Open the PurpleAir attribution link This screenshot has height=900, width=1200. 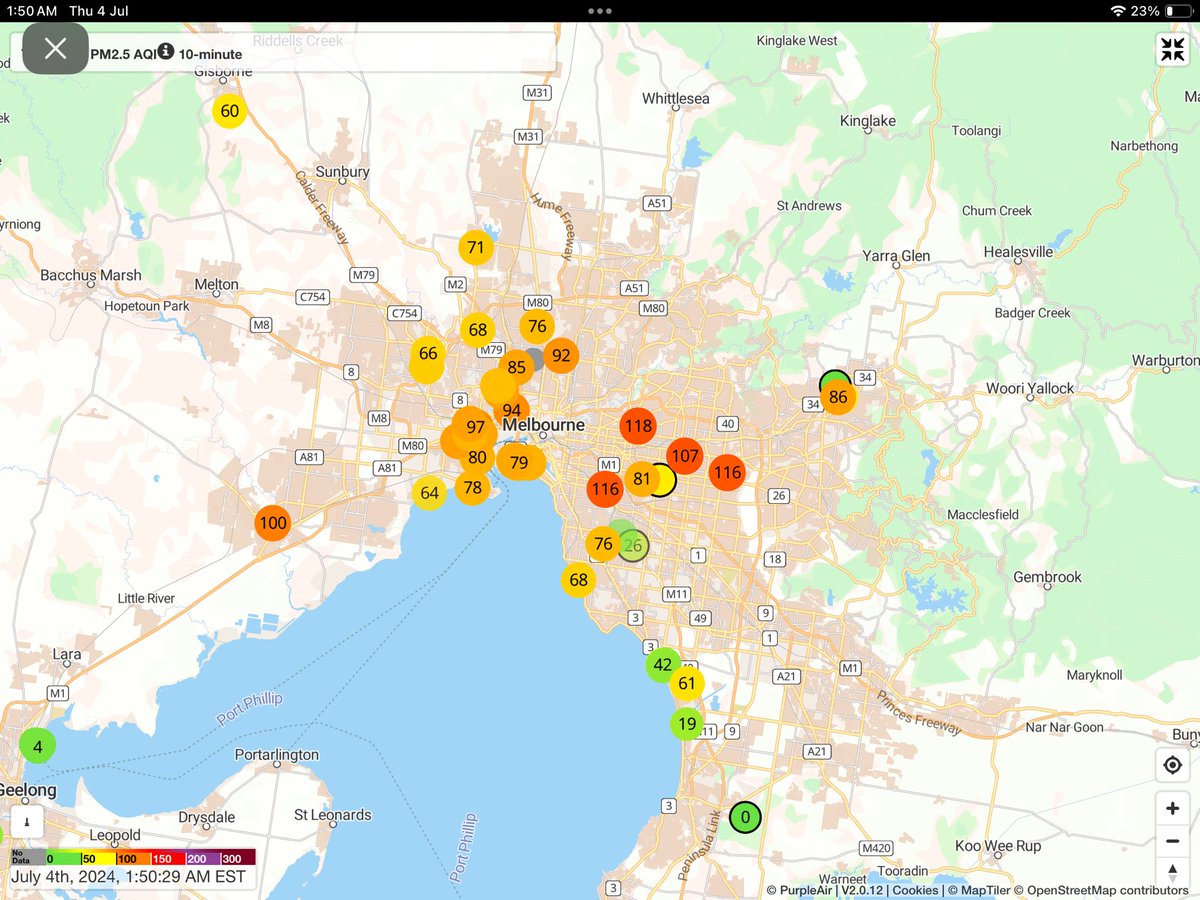click(x=806, y=890)
